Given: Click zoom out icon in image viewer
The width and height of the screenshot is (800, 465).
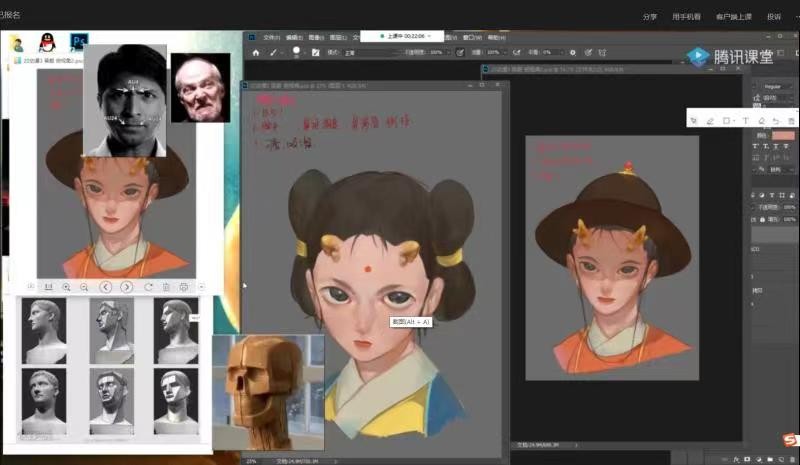Looking at the screenshot, I should pyautogui.click(x=86, y=287).
